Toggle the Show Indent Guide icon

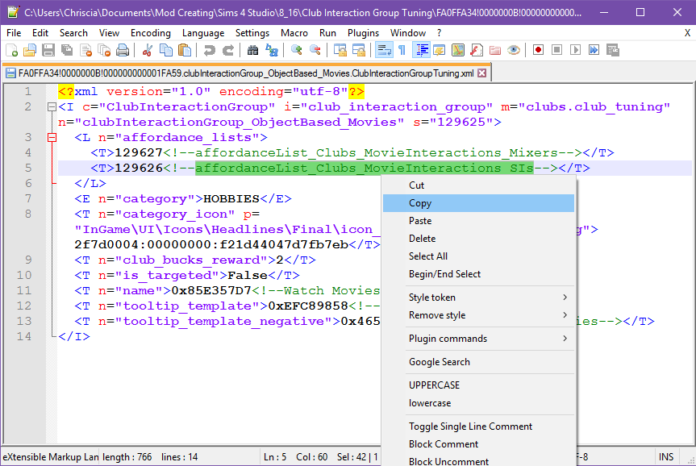coord(421,49)
